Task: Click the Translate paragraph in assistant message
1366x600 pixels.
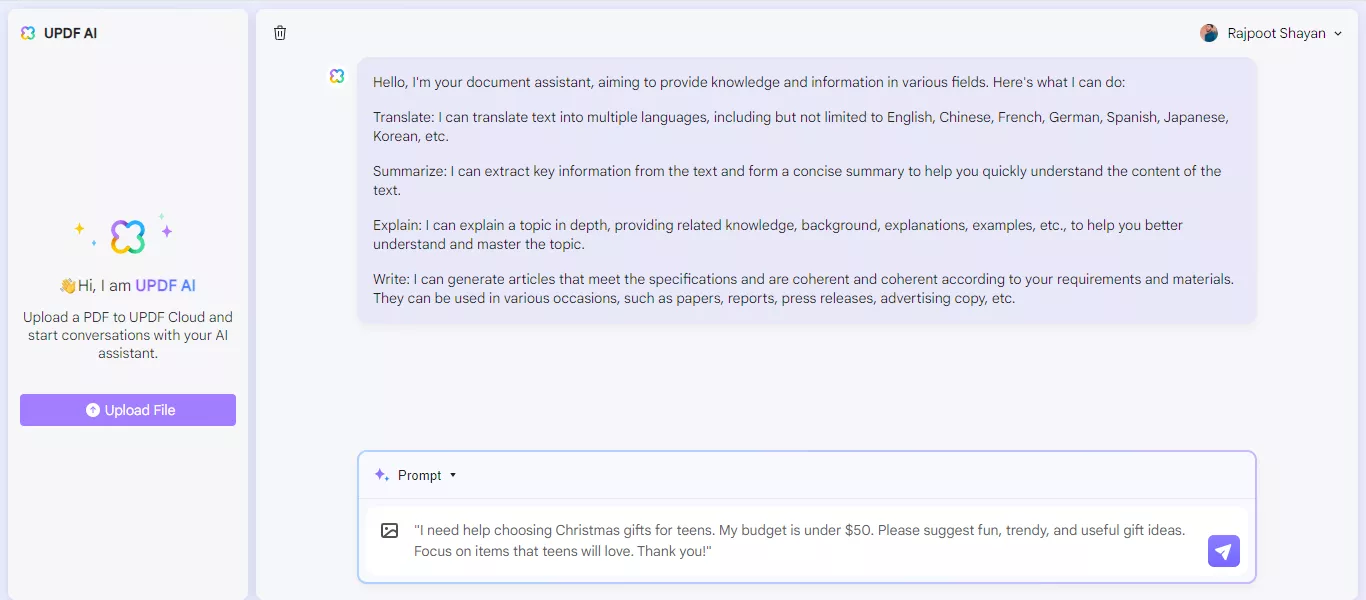Action: tap(800, 127)
